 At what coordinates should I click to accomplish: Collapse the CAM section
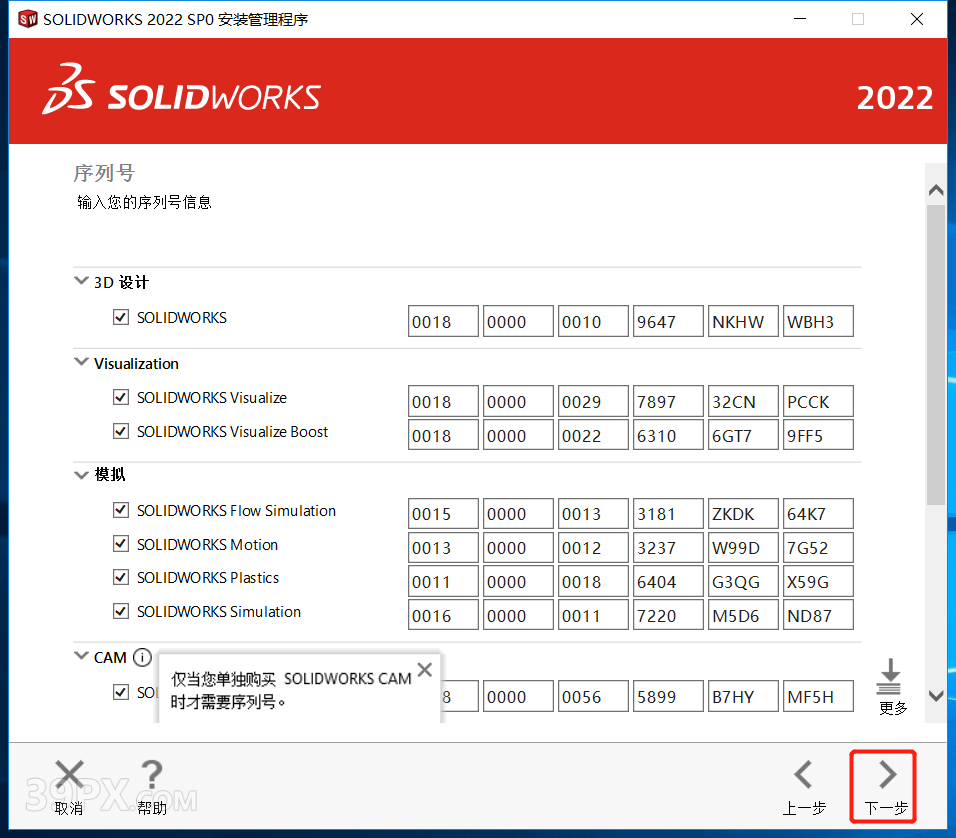(82, 657)
